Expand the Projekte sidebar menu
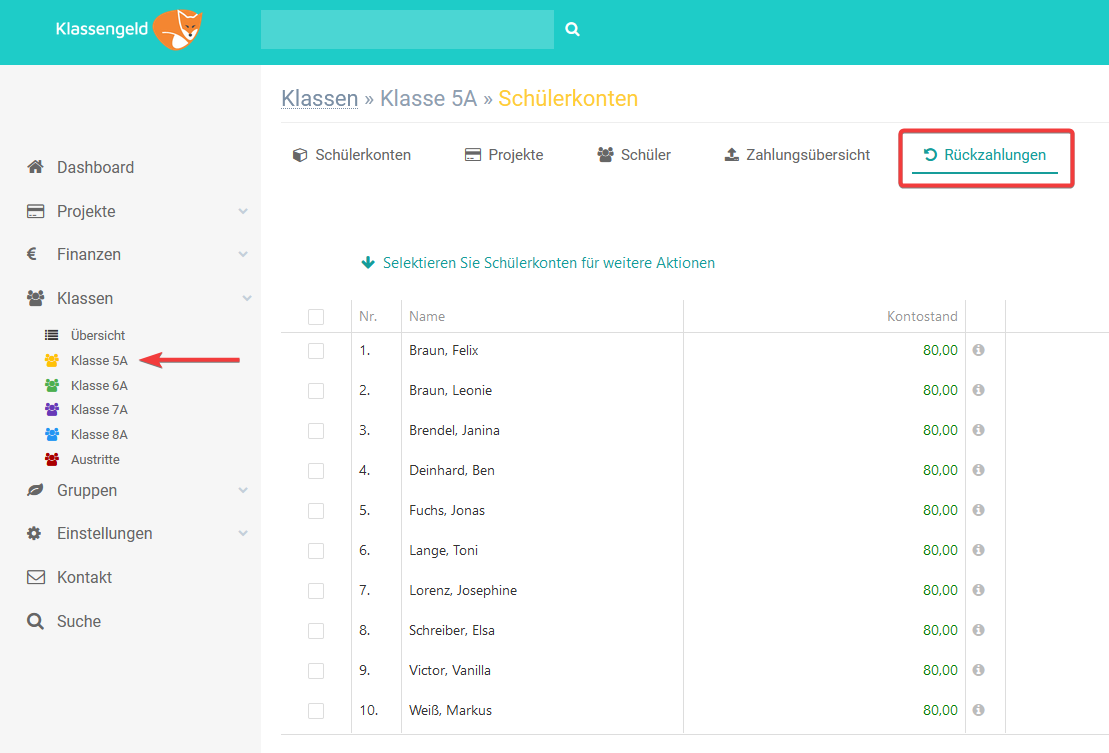The height and width of the screenshot is (753, 1109). tap(243, 211)
